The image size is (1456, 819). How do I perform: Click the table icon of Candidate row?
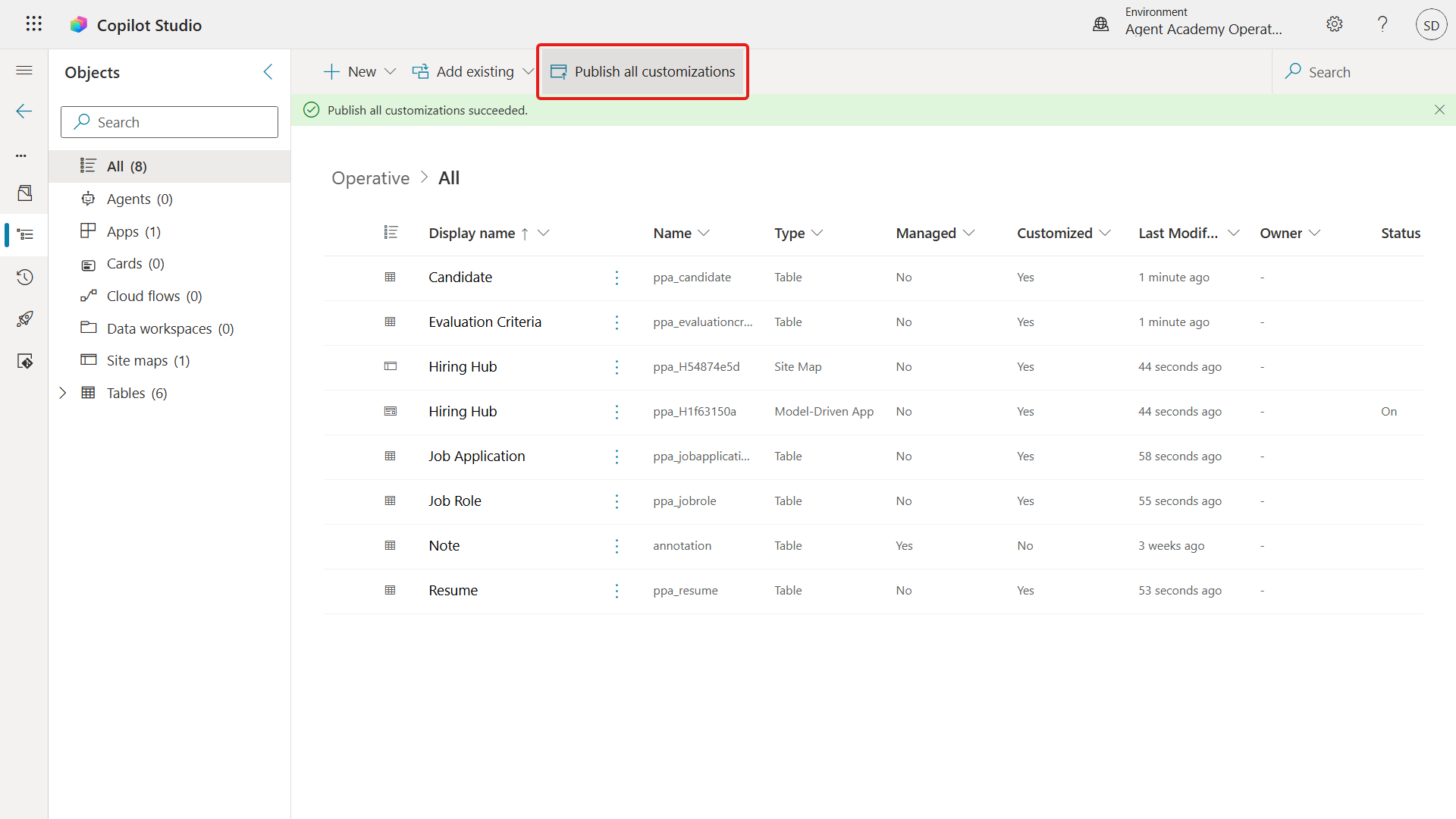(x=391, y=278)
